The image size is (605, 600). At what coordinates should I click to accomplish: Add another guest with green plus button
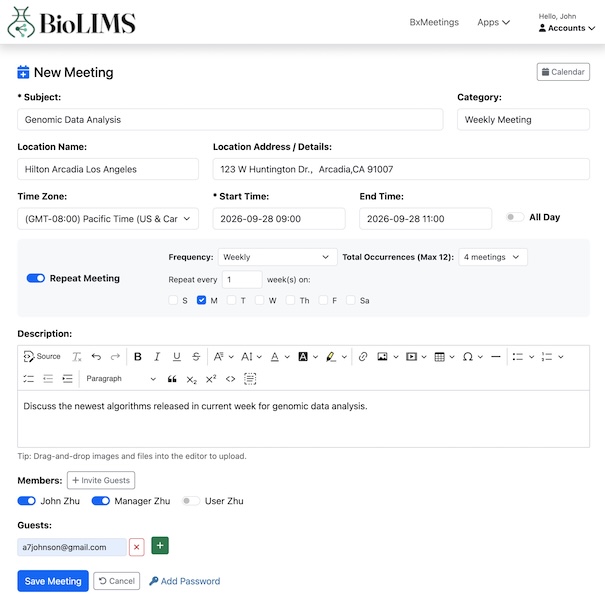(x=160, y=546)
